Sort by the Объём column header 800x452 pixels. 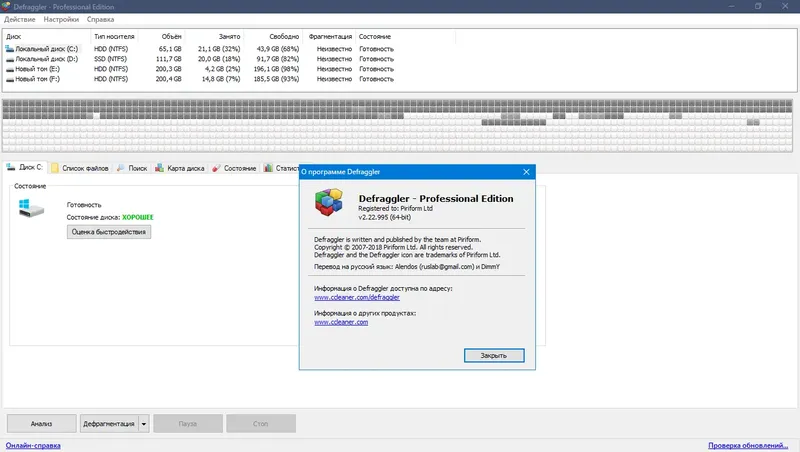(171, 37)
